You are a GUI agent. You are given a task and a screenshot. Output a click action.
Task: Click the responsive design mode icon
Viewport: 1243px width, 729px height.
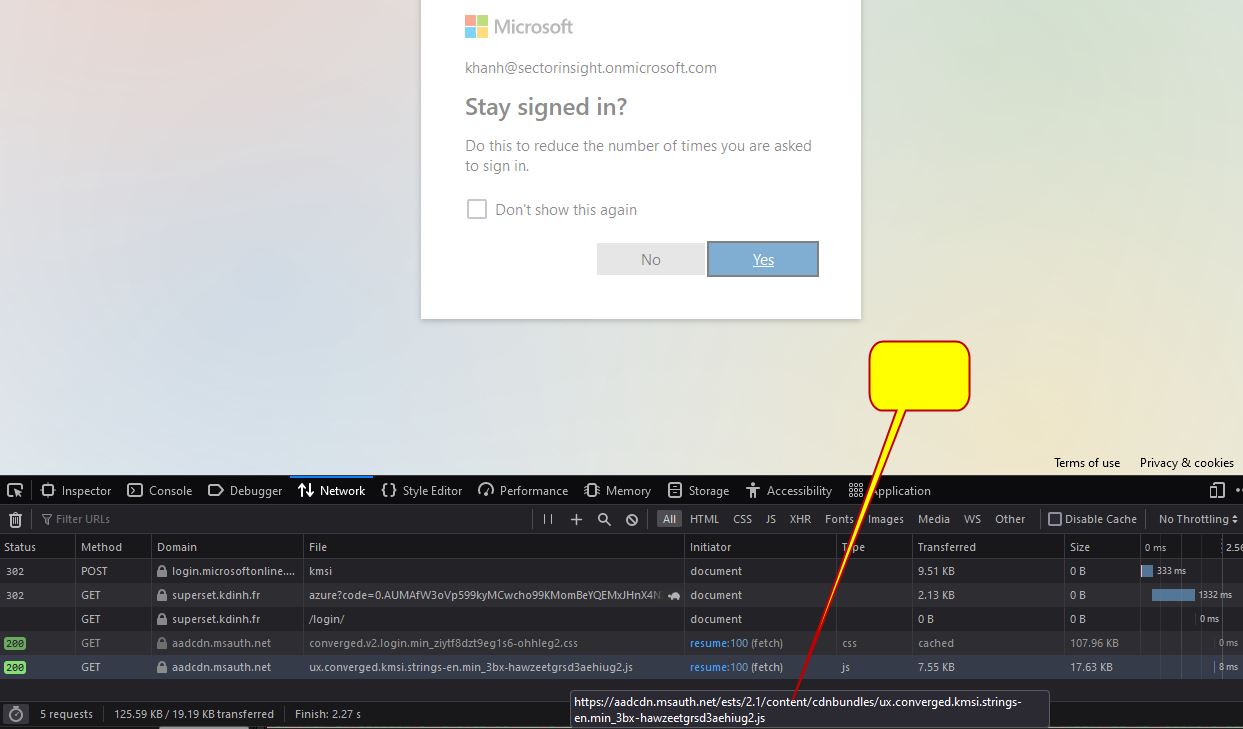click(x=1217, y=490)
